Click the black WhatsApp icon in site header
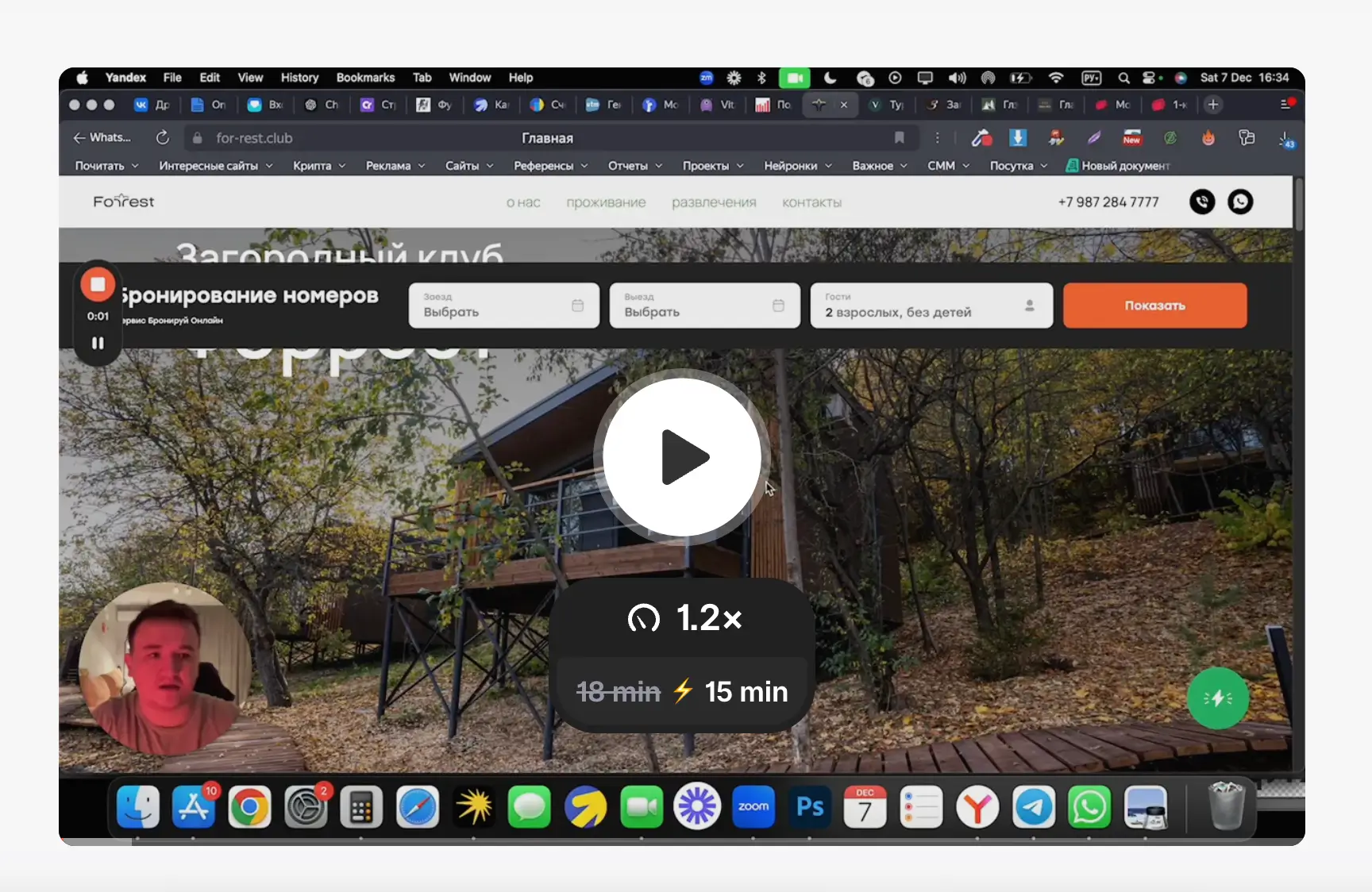This screenshot has width=1372, height=892. 1240,202
